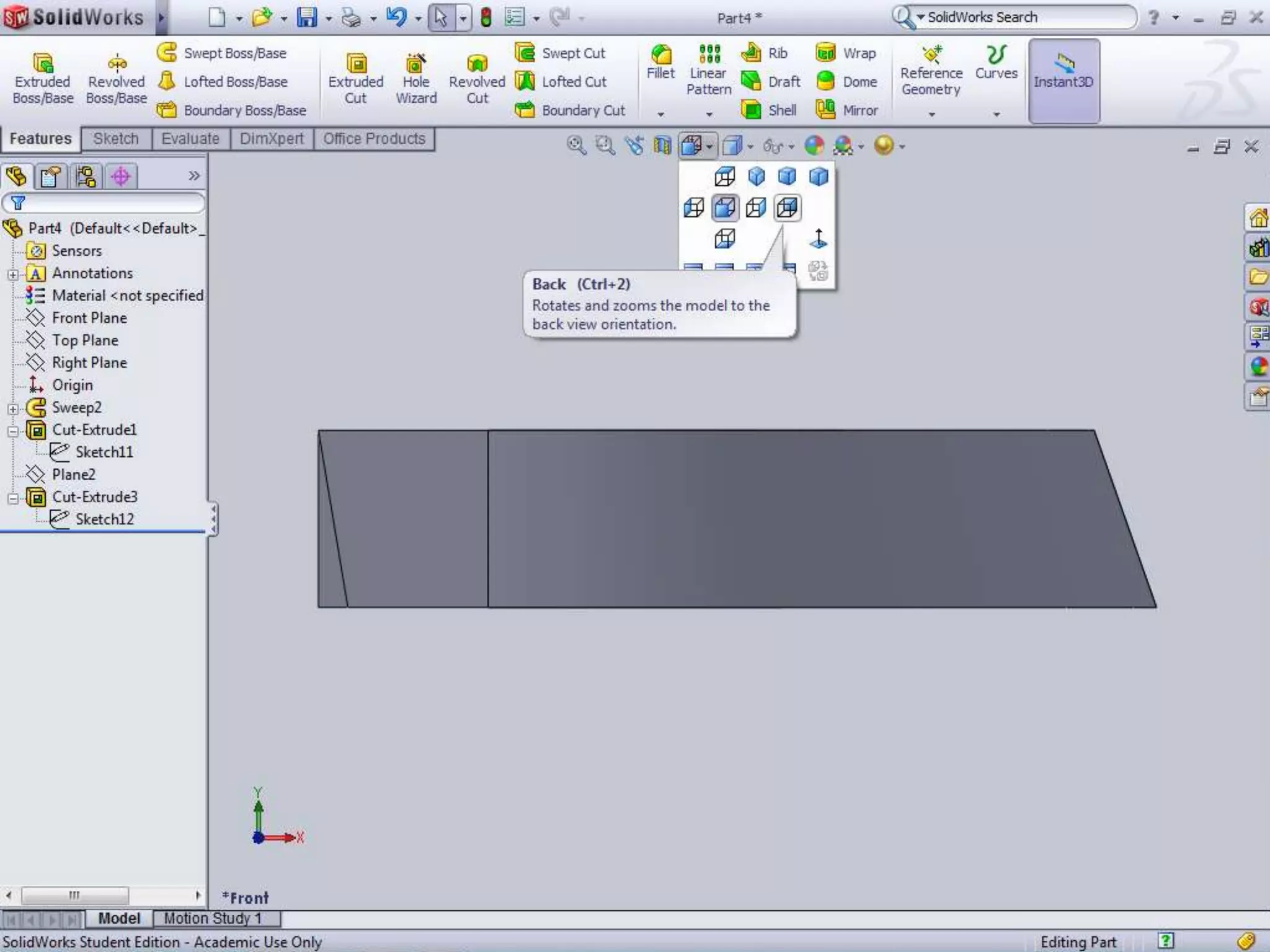Switch to the Sketch tab
Viewport: 1270px width, 952px height.
pos(116,138)
